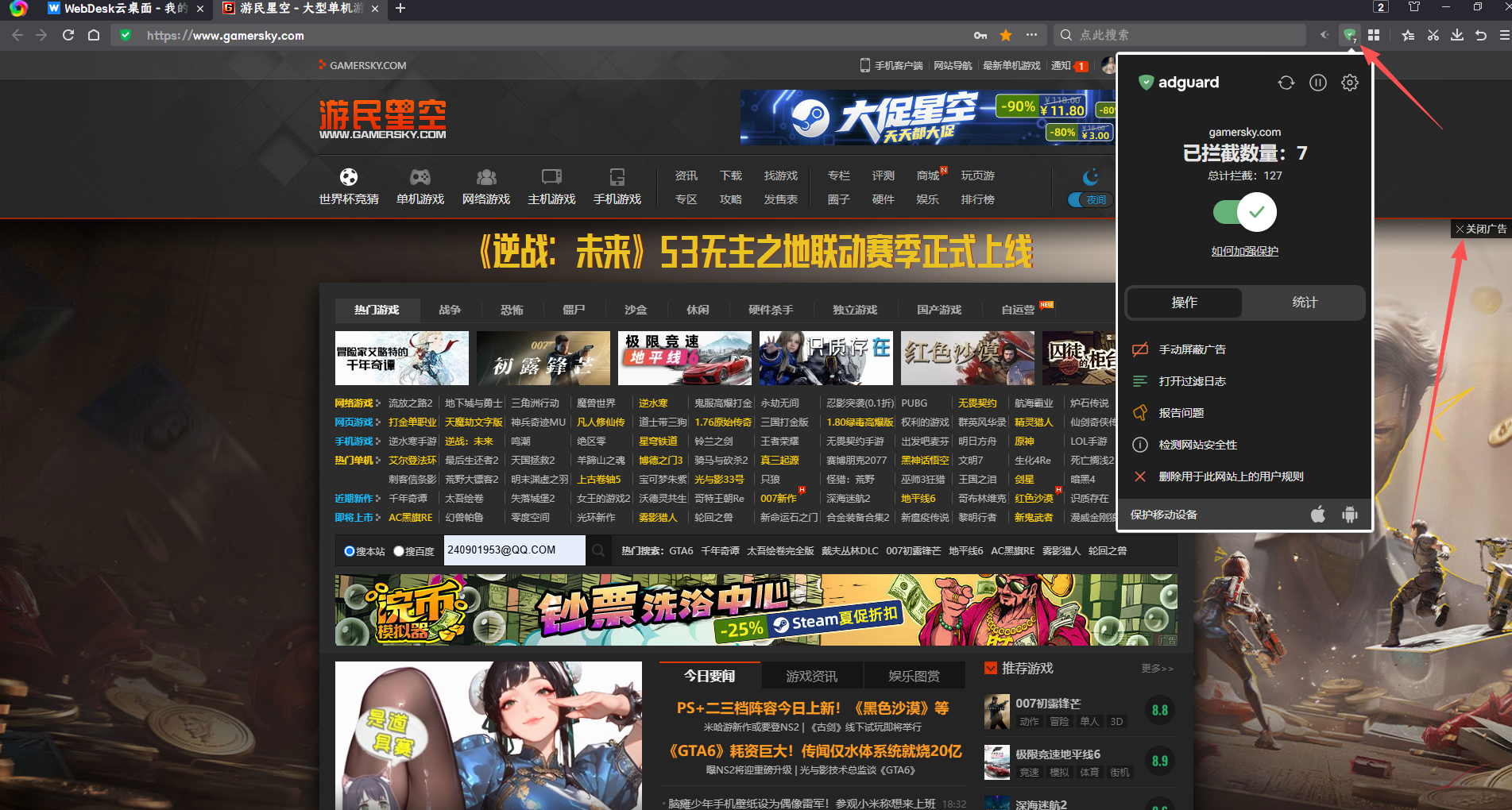Go to the browser home page icon
The image size is (1512, 810).
point(94,35)
